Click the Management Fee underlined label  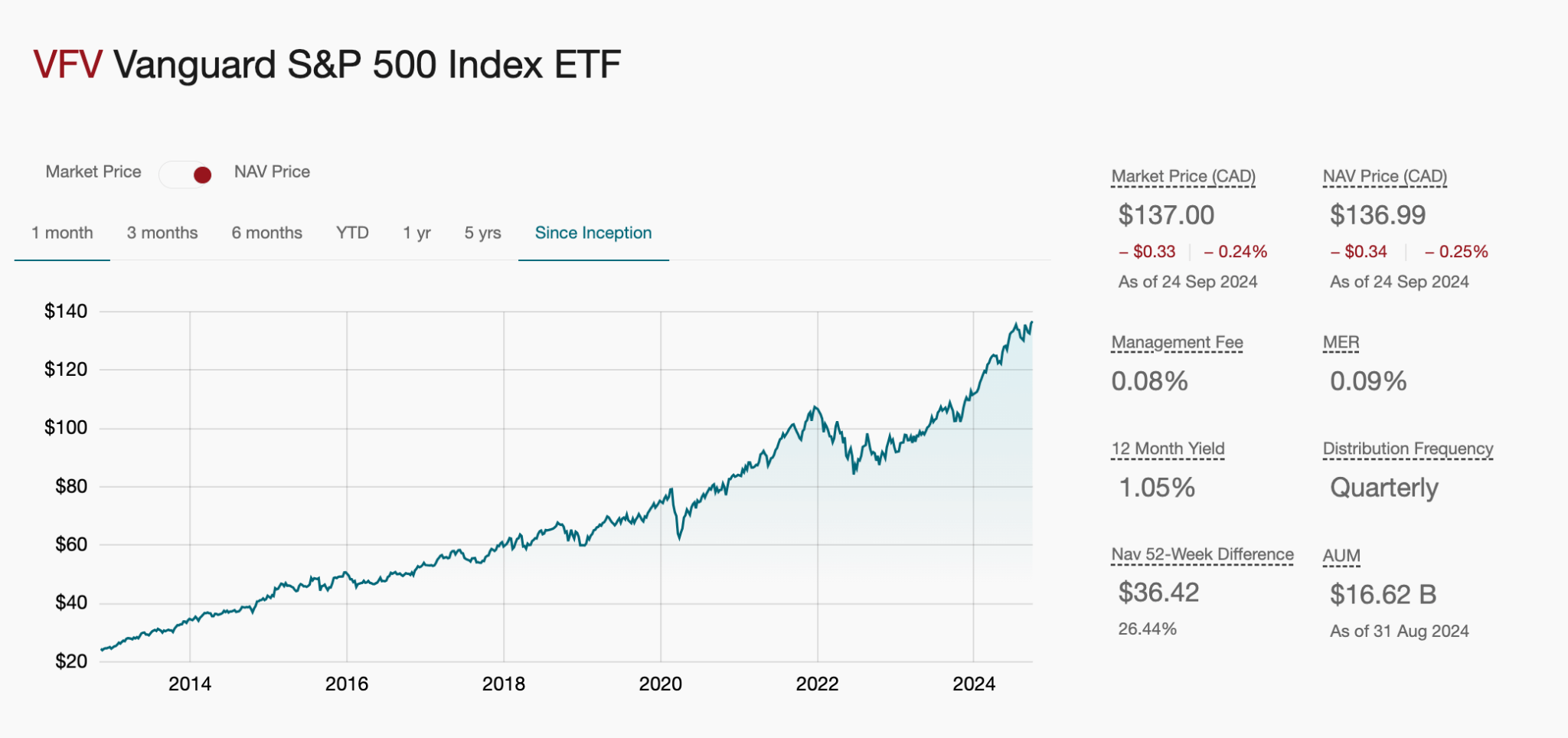click(1177, 342)
